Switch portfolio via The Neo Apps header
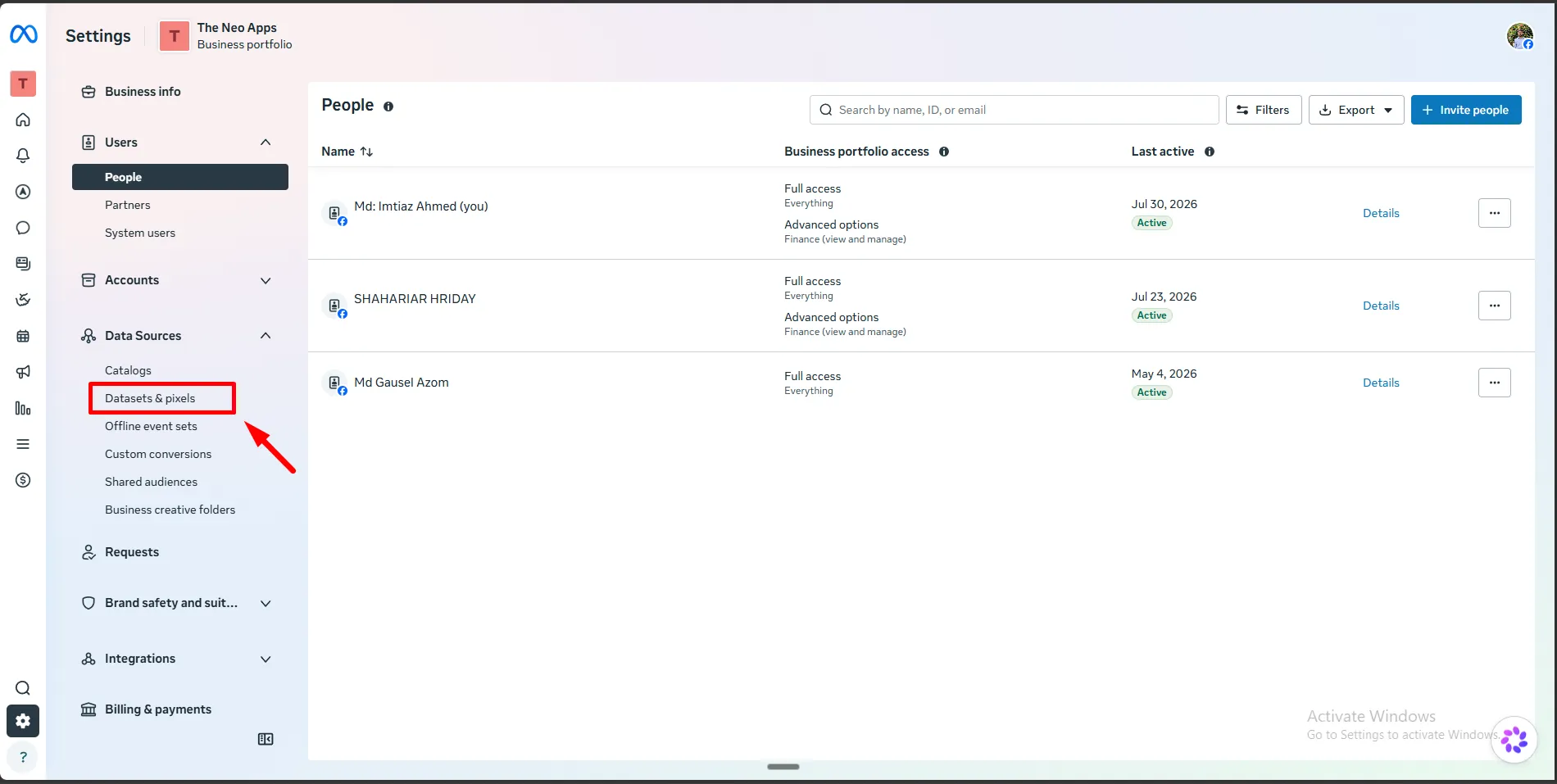Viewport: 1557px width, 784px height. coord(226,36)
